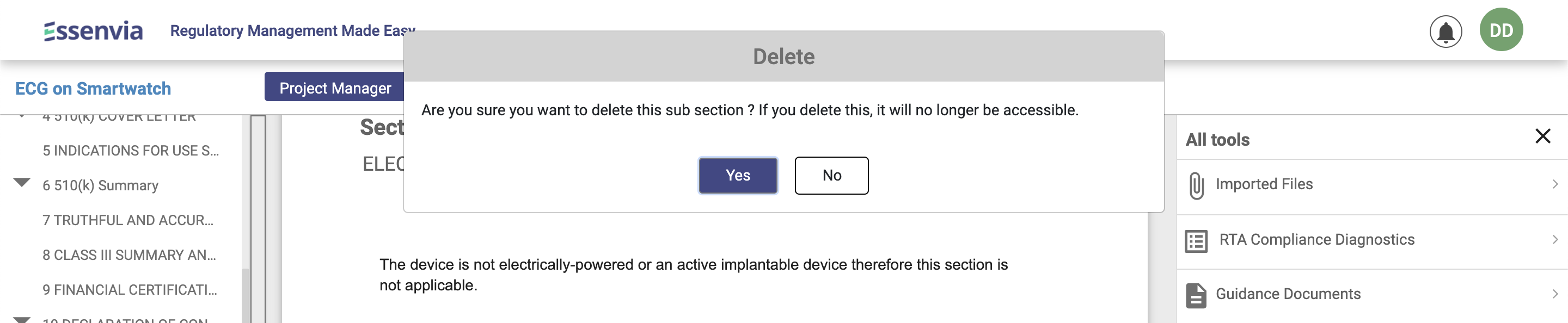Click the Essenvia logo
Screen dimensions: 1568x323
(93, 31)
